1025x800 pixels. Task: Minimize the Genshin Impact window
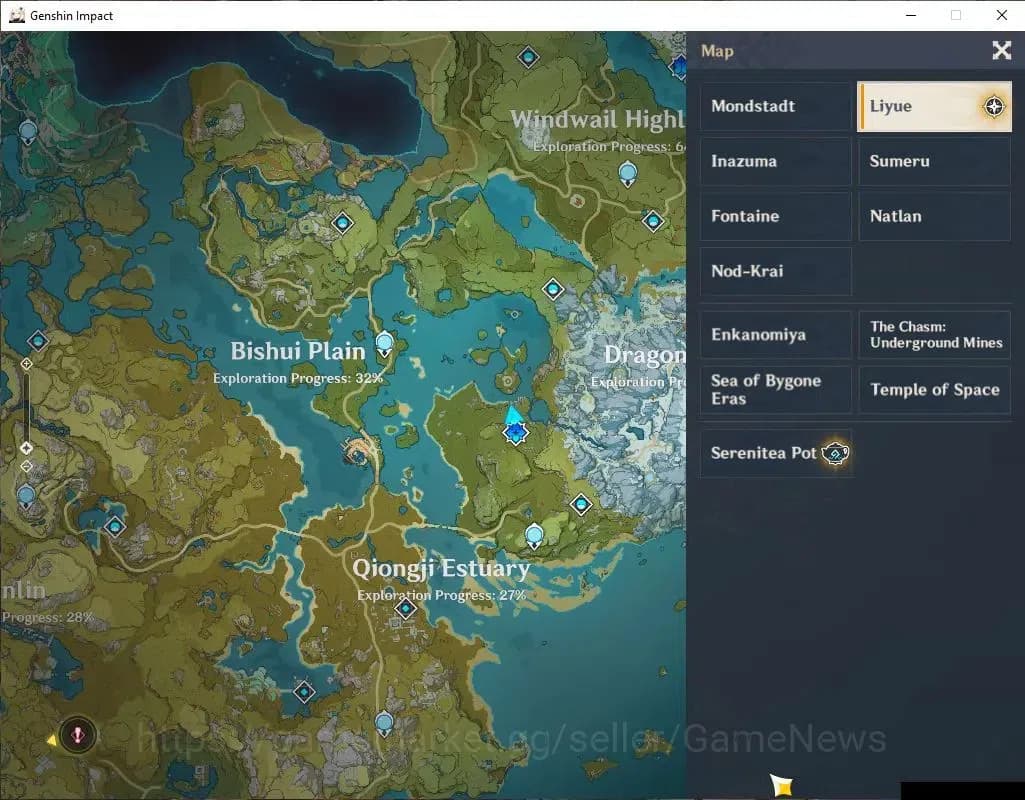(x=911, y=15)
